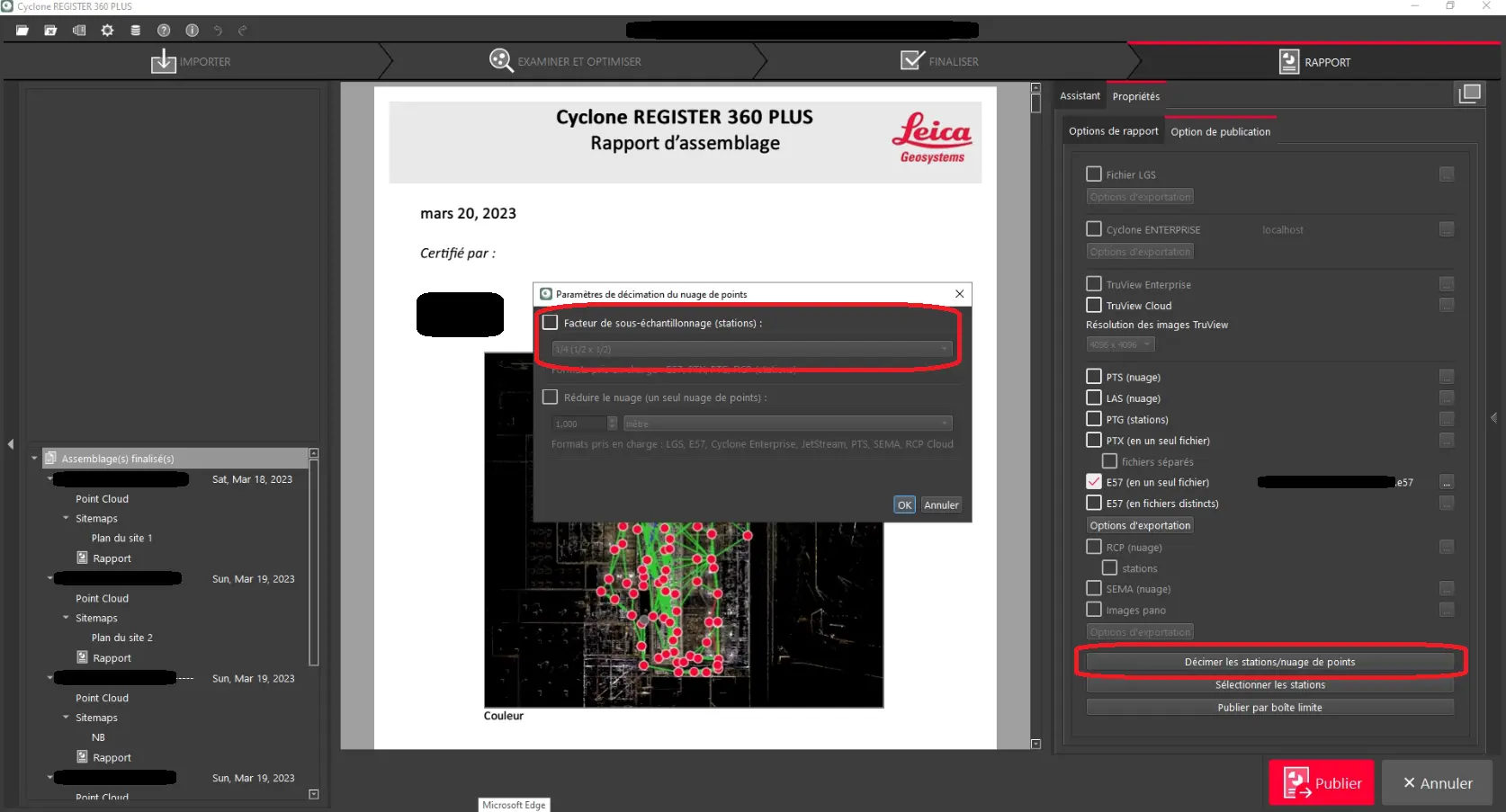Enable Réduire le nuage checkbox
Viewport: 1506px width, 812px height.
click(550, 397)
